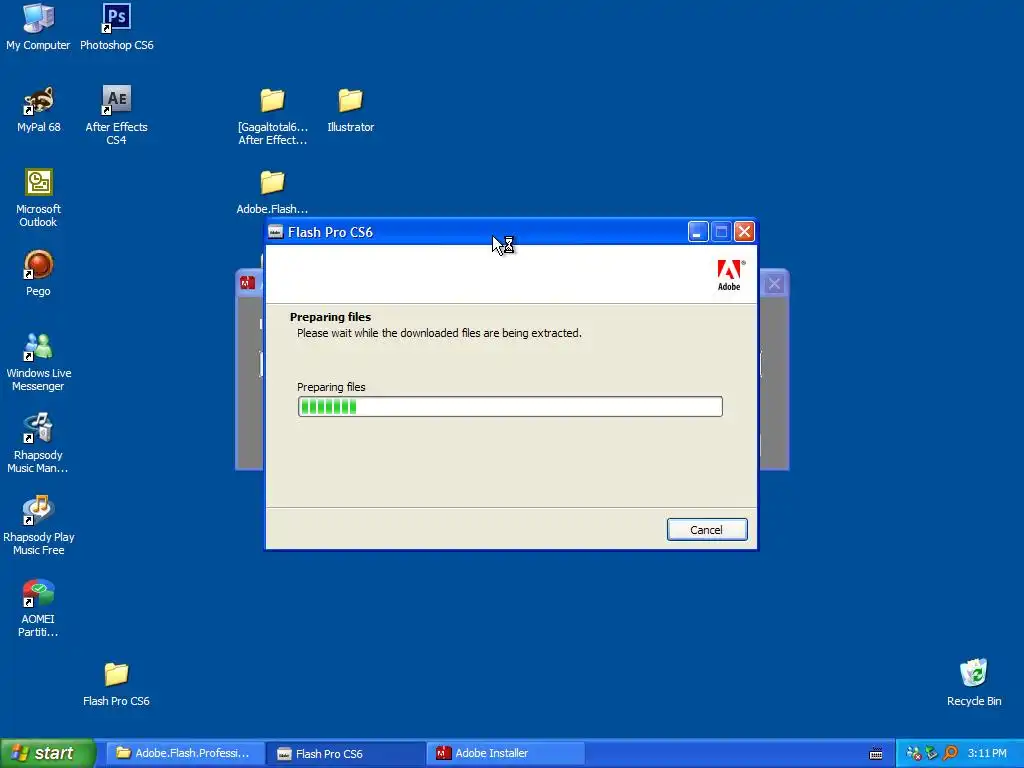Switch to Flash Pro CS6 taskbar button
Screen dimensions: 1024x768
click(x=346, y=753)
